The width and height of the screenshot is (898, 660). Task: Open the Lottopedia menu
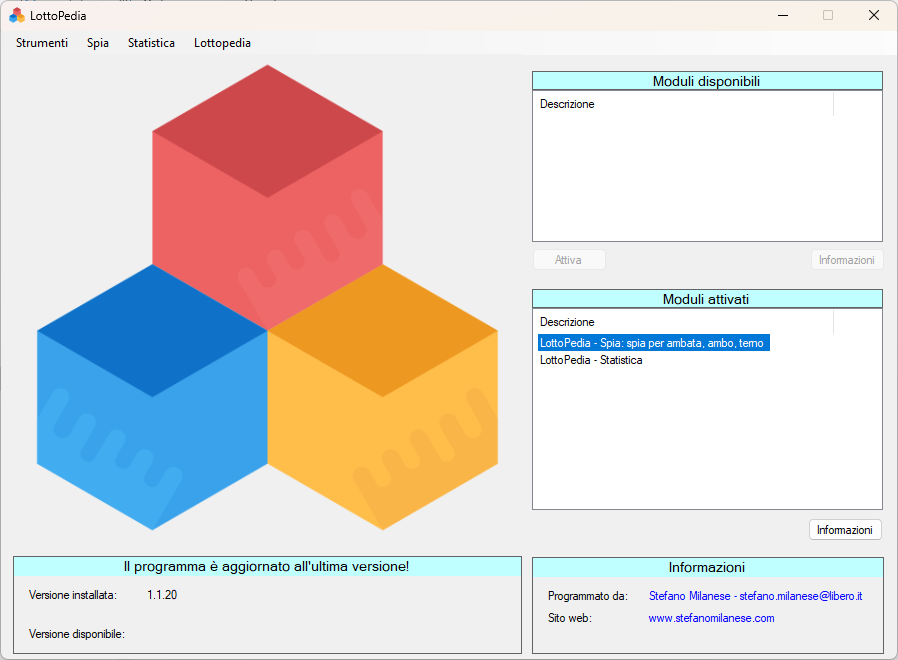(x=222, y=43)
